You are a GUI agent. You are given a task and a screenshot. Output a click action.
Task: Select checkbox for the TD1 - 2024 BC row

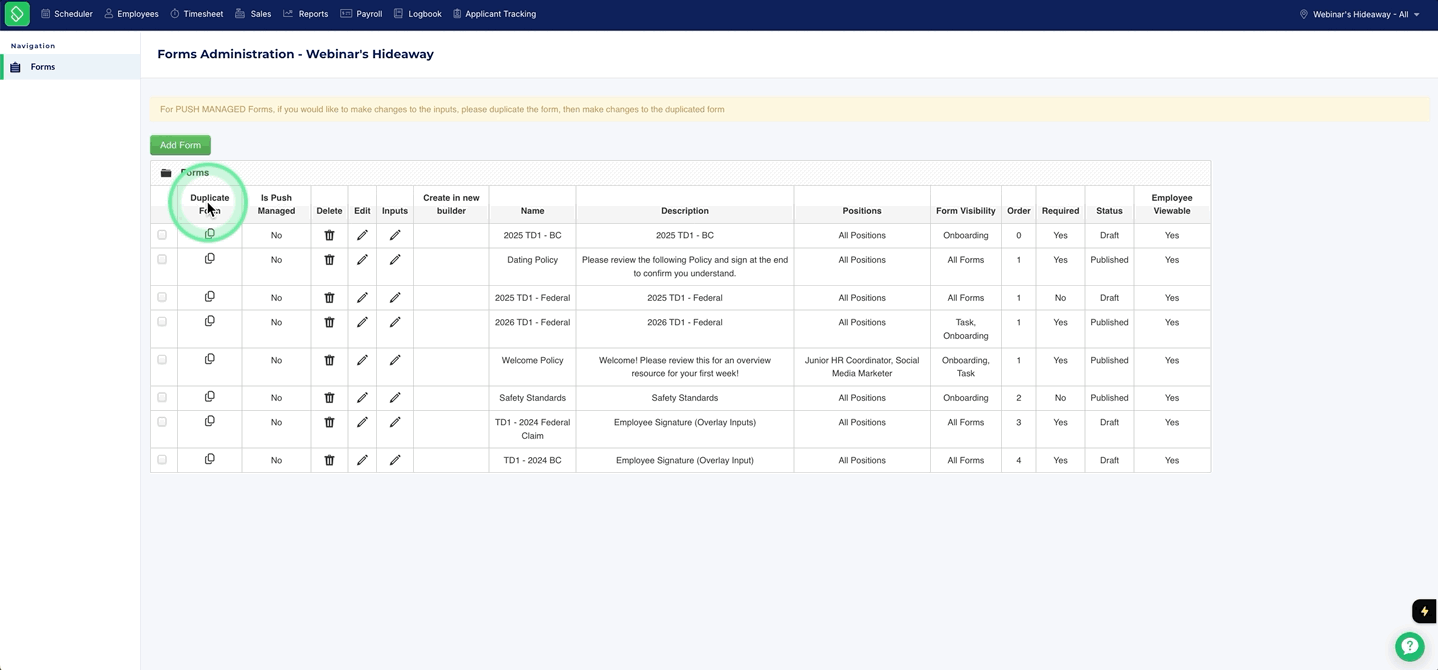click(x=162, y=460)
